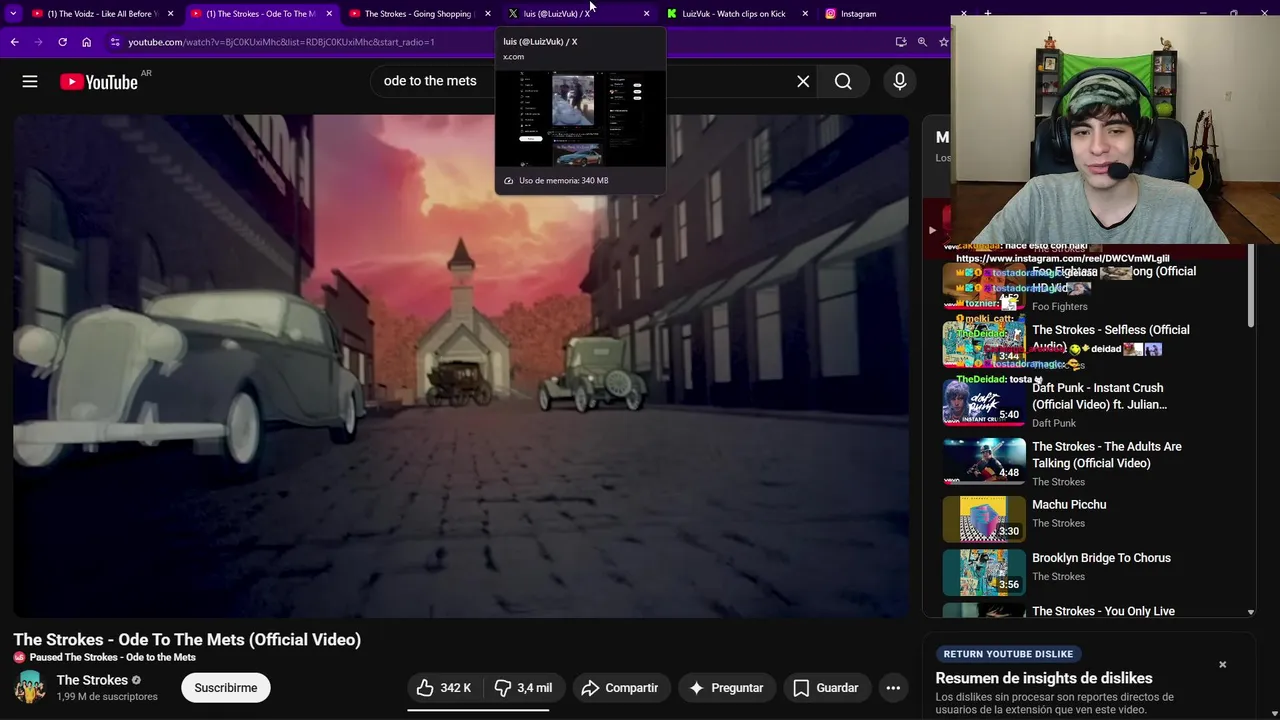This screenshot has height=720, width=1280.
Task: Go to the YouTube home logo
Action: coord(98,82)
